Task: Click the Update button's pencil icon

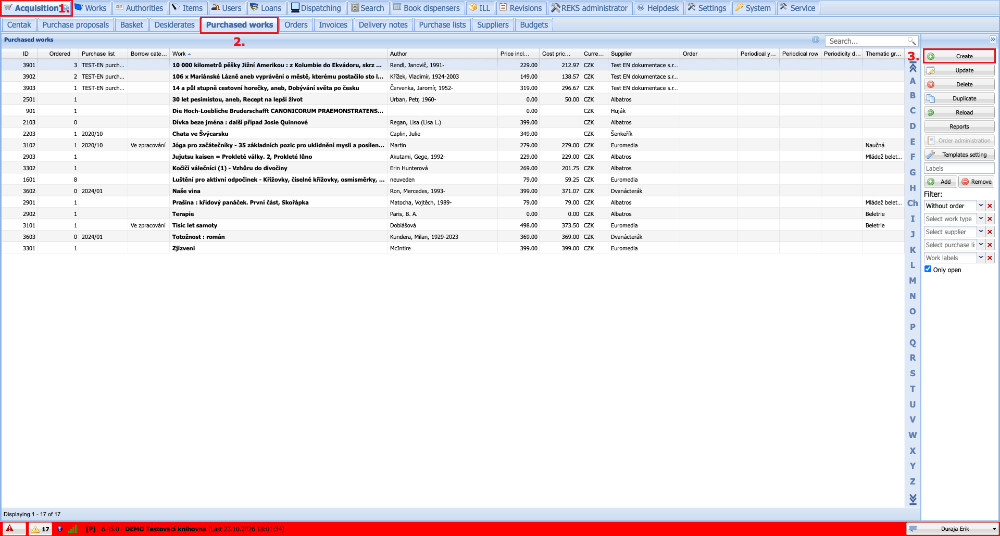Action: 930,71
